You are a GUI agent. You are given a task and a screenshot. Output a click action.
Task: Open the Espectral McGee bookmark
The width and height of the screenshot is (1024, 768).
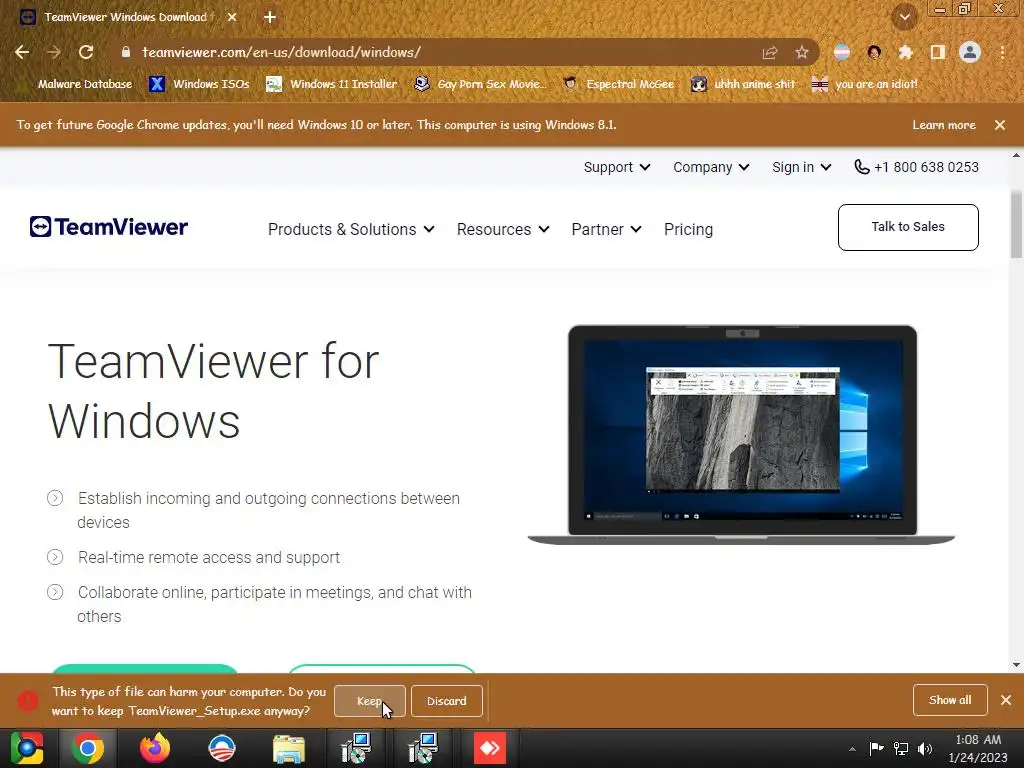(618, 84)
